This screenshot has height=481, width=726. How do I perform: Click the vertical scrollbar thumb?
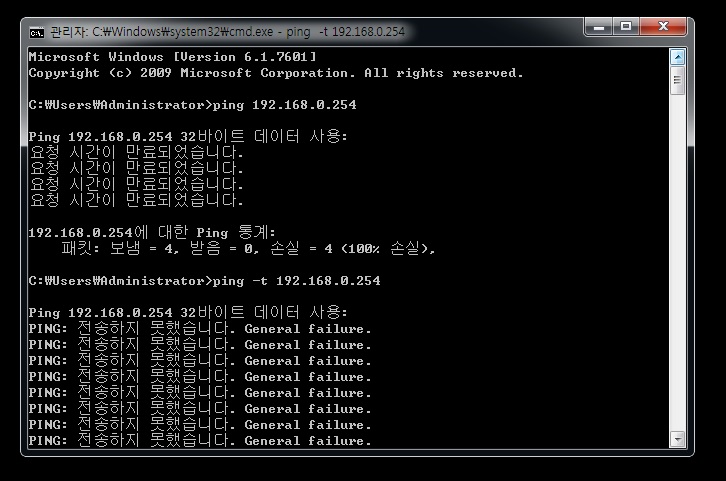(677, 80)
